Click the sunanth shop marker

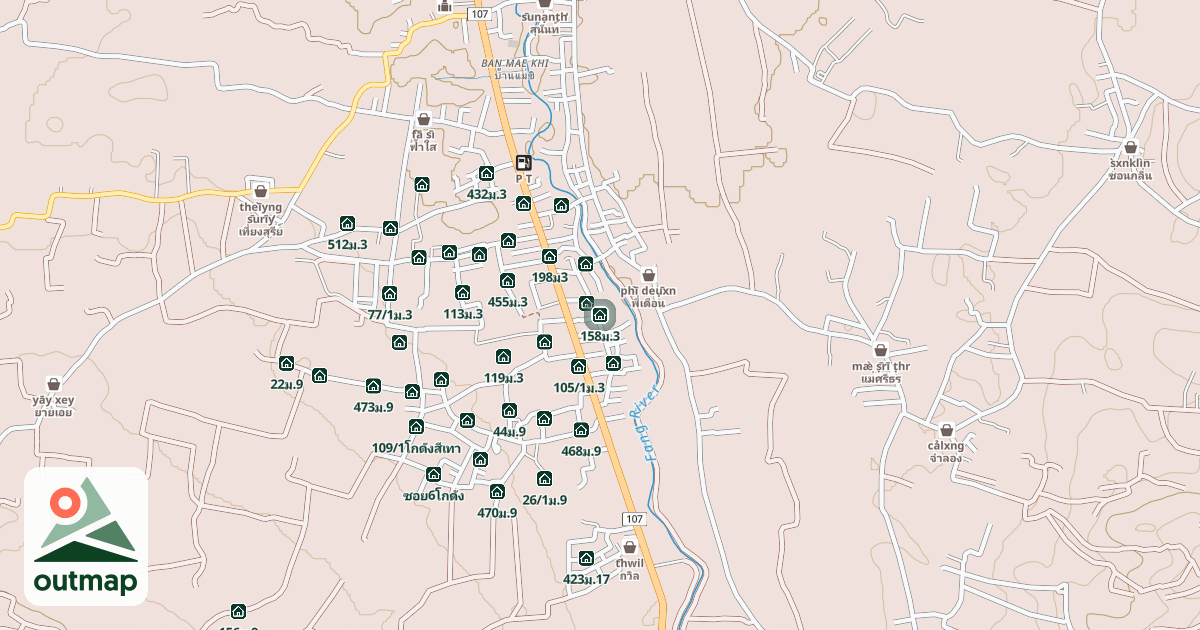(x=544, y=4)
